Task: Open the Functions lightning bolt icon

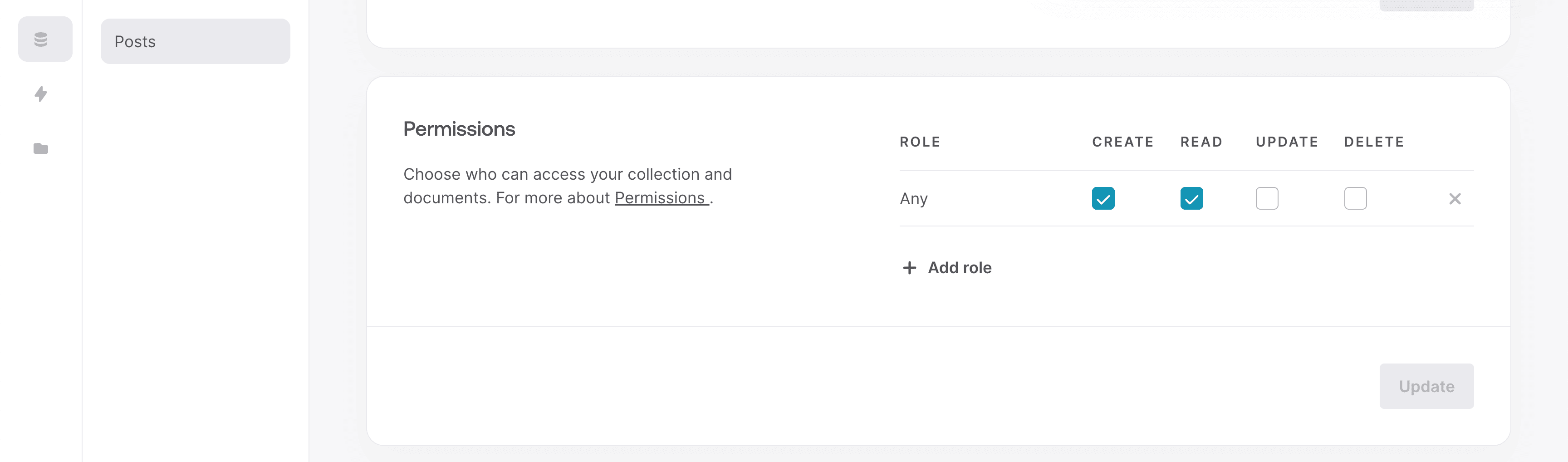Action: [41, 94]
